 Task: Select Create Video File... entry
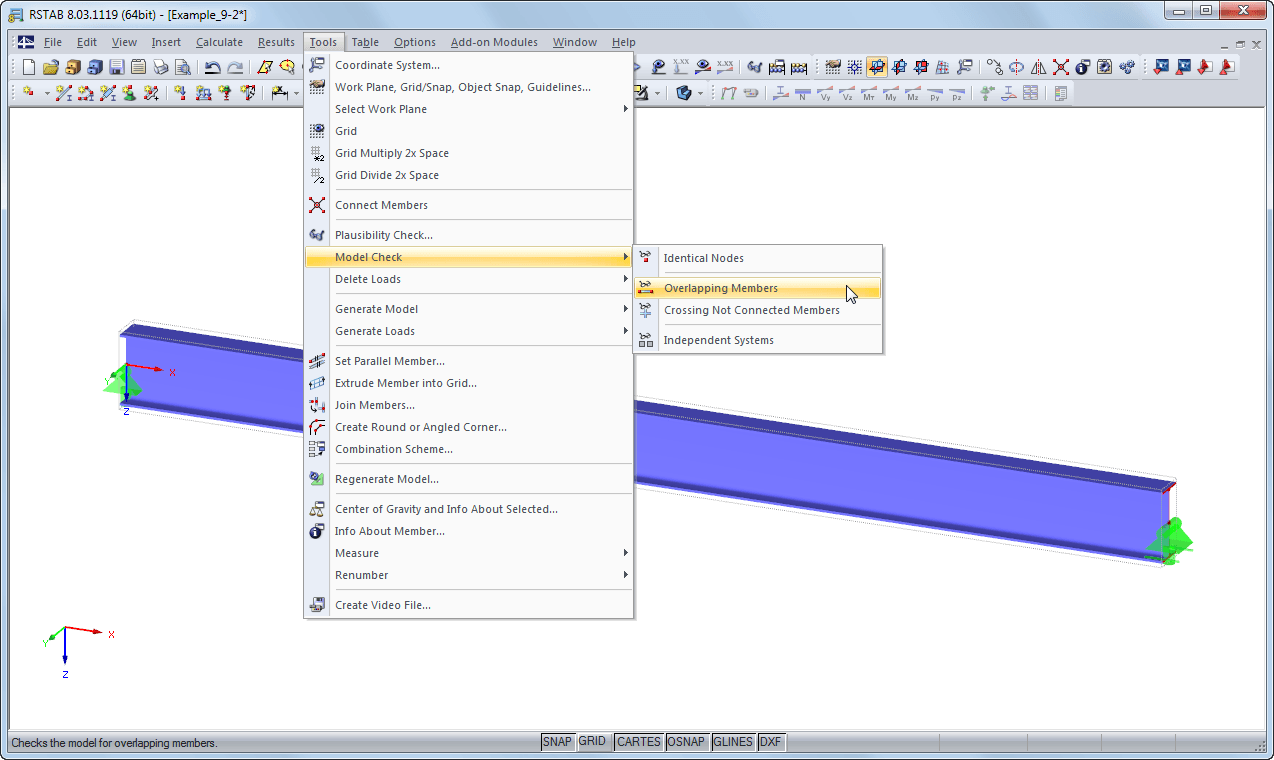coord(469,605)
